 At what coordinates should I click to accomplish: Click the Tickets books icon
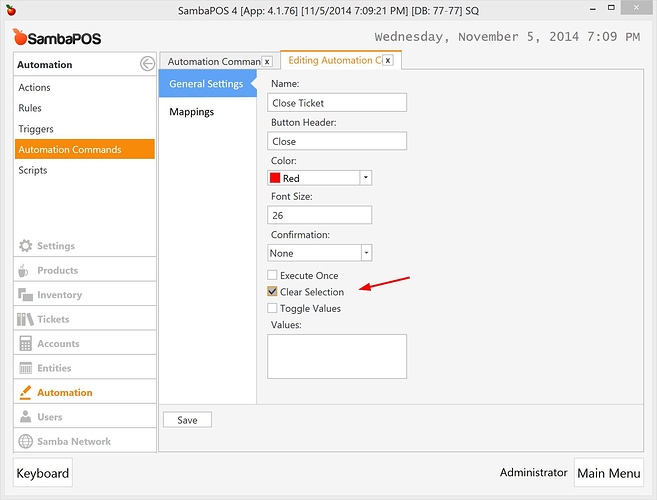[x=25, y=319]
